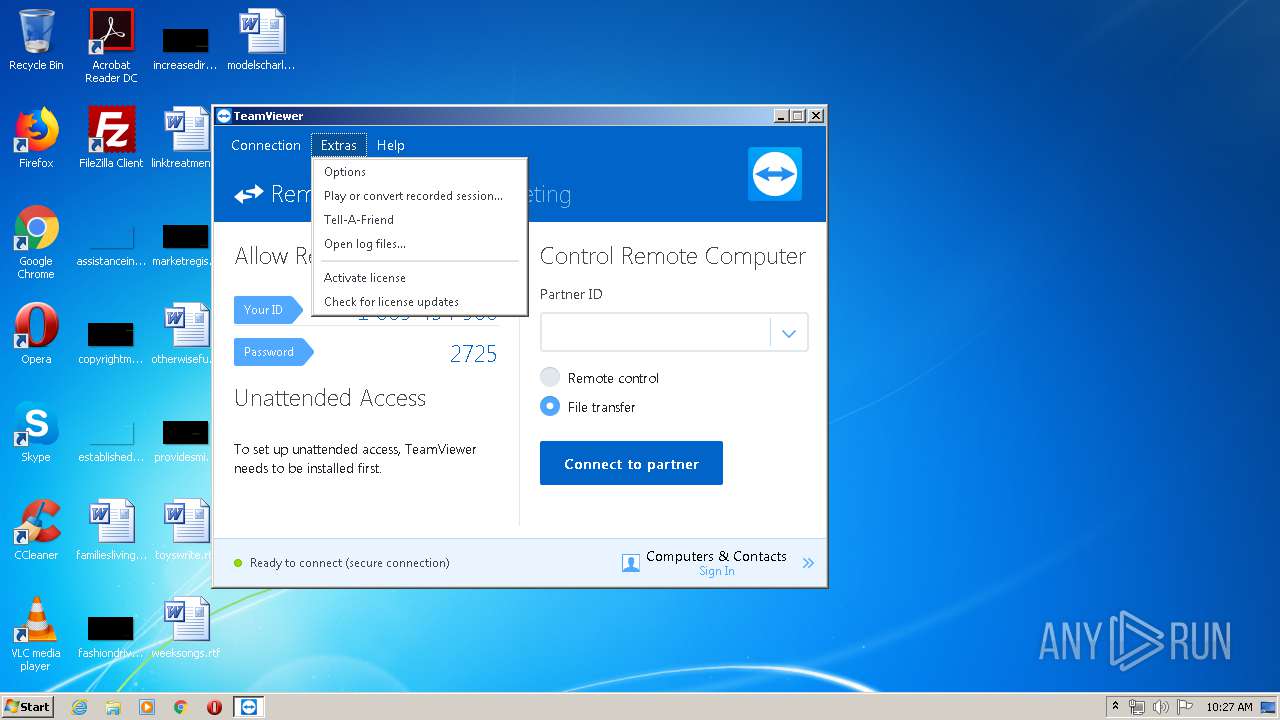
Task: Click inside the Partner ID field
Action: coord(655,333)
